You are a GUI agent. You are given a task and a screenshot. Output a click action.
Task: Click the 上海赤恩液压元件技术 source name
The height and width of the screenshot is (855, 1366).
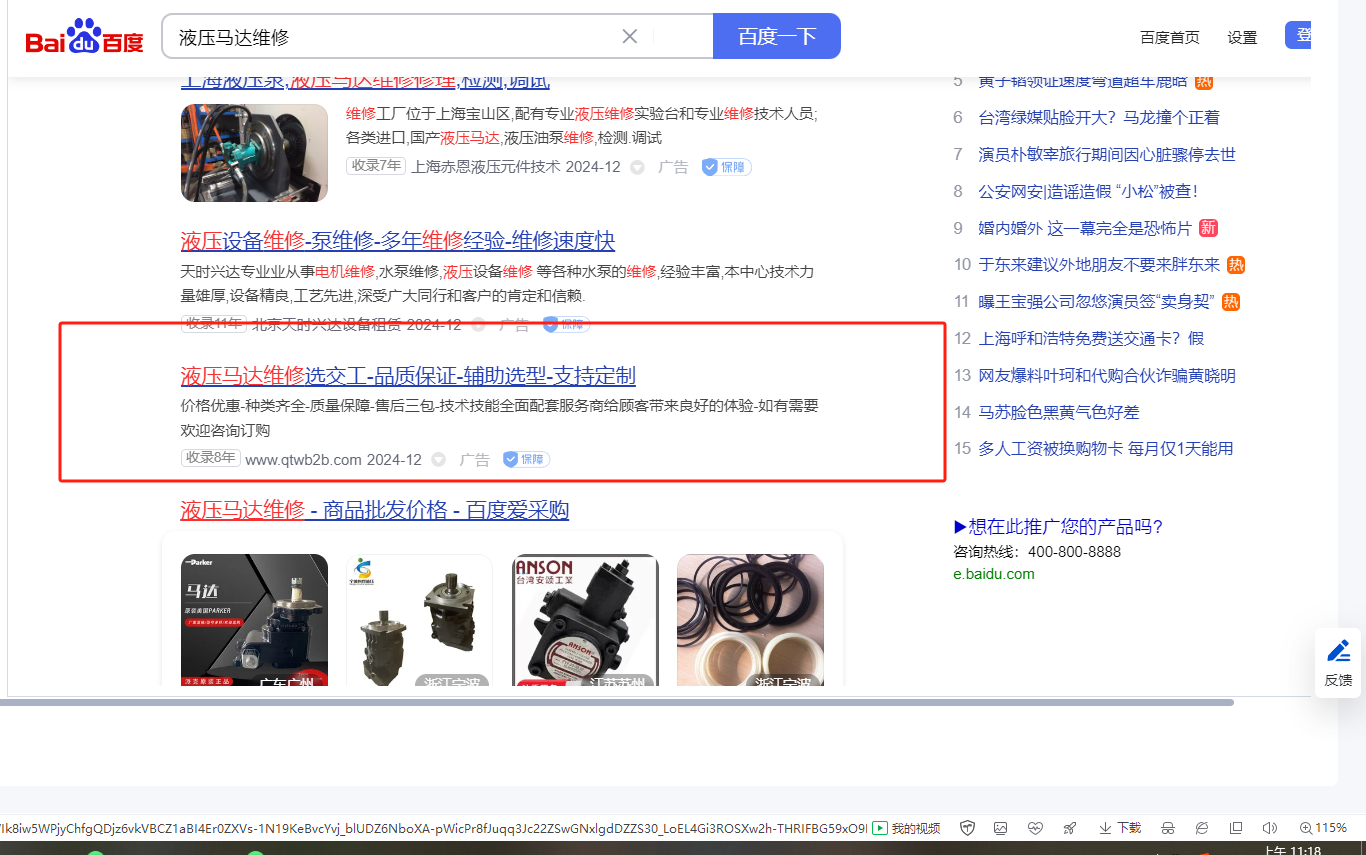click(x=486, y=167)
